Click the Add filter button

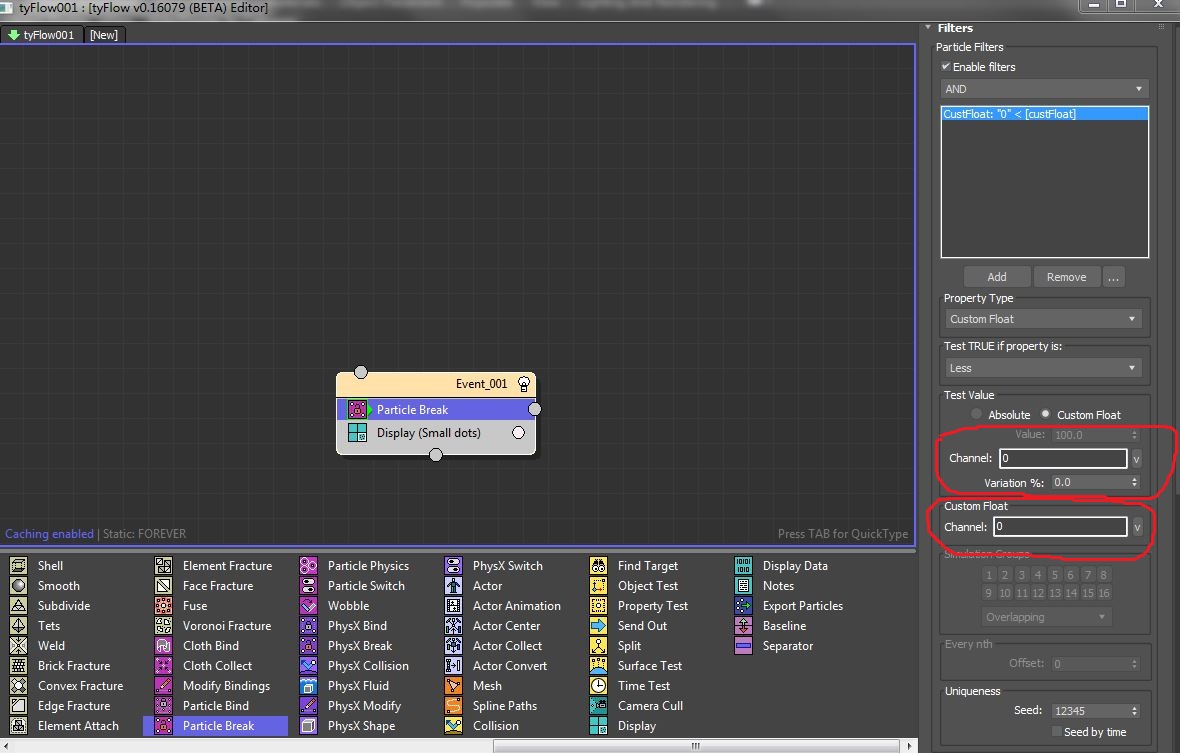point(996,277)
